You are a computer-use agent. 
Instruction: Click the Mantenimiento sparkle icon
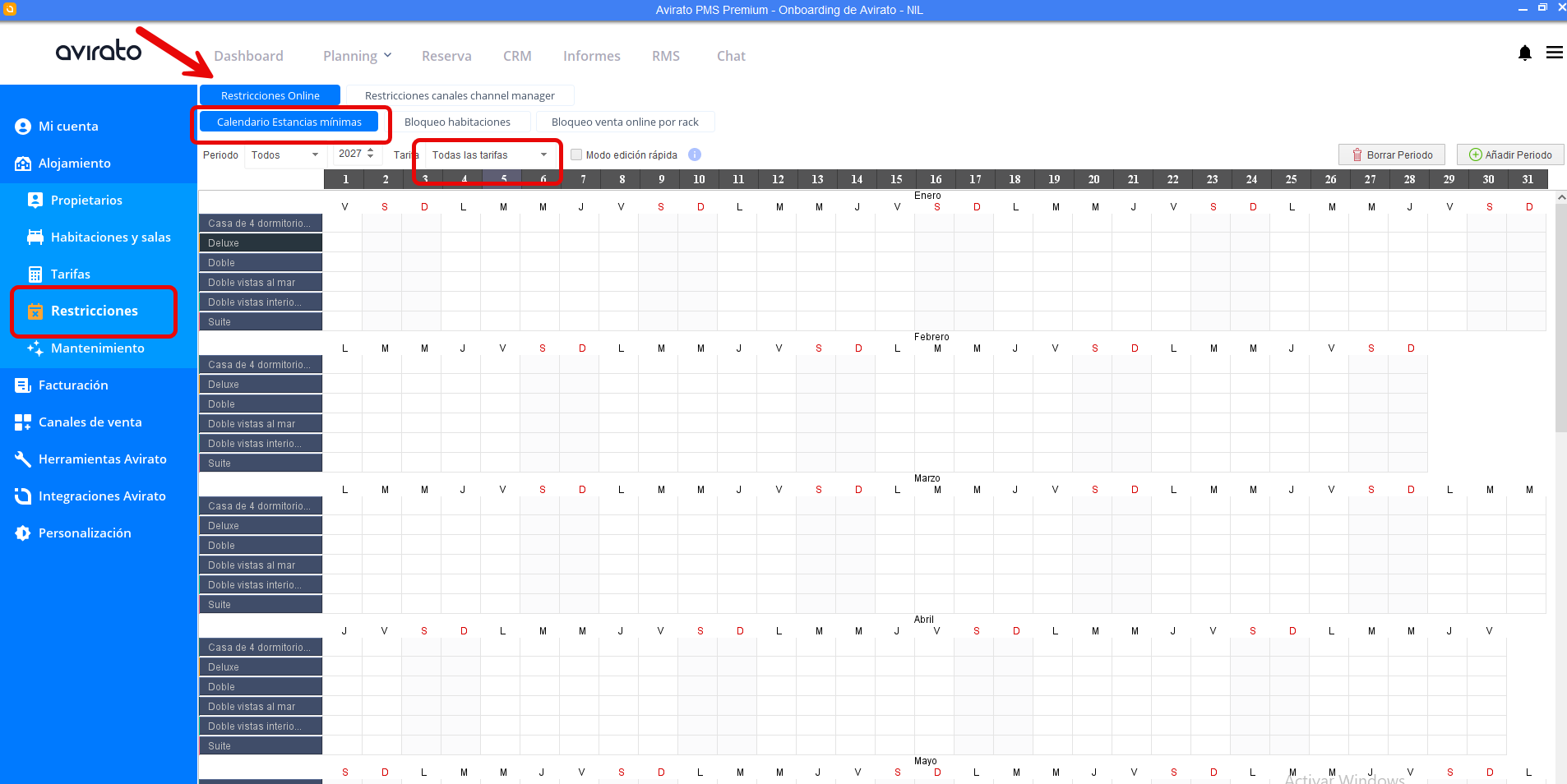point(35,348)
